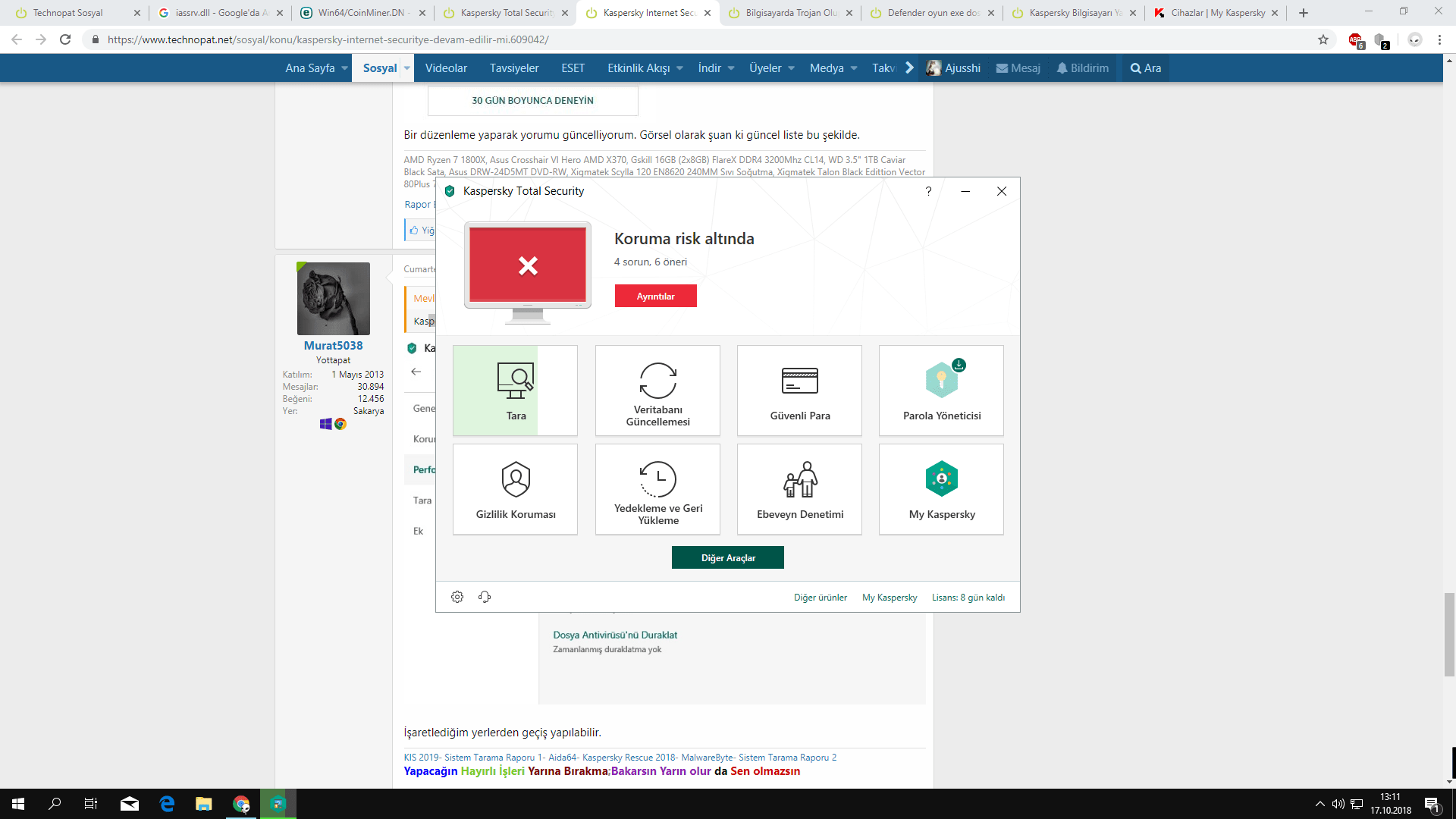The height and width of the screenshot is (819, 1456).
Task: Open the Gizlilik Koruması tile
Action: tap(515, 489)
